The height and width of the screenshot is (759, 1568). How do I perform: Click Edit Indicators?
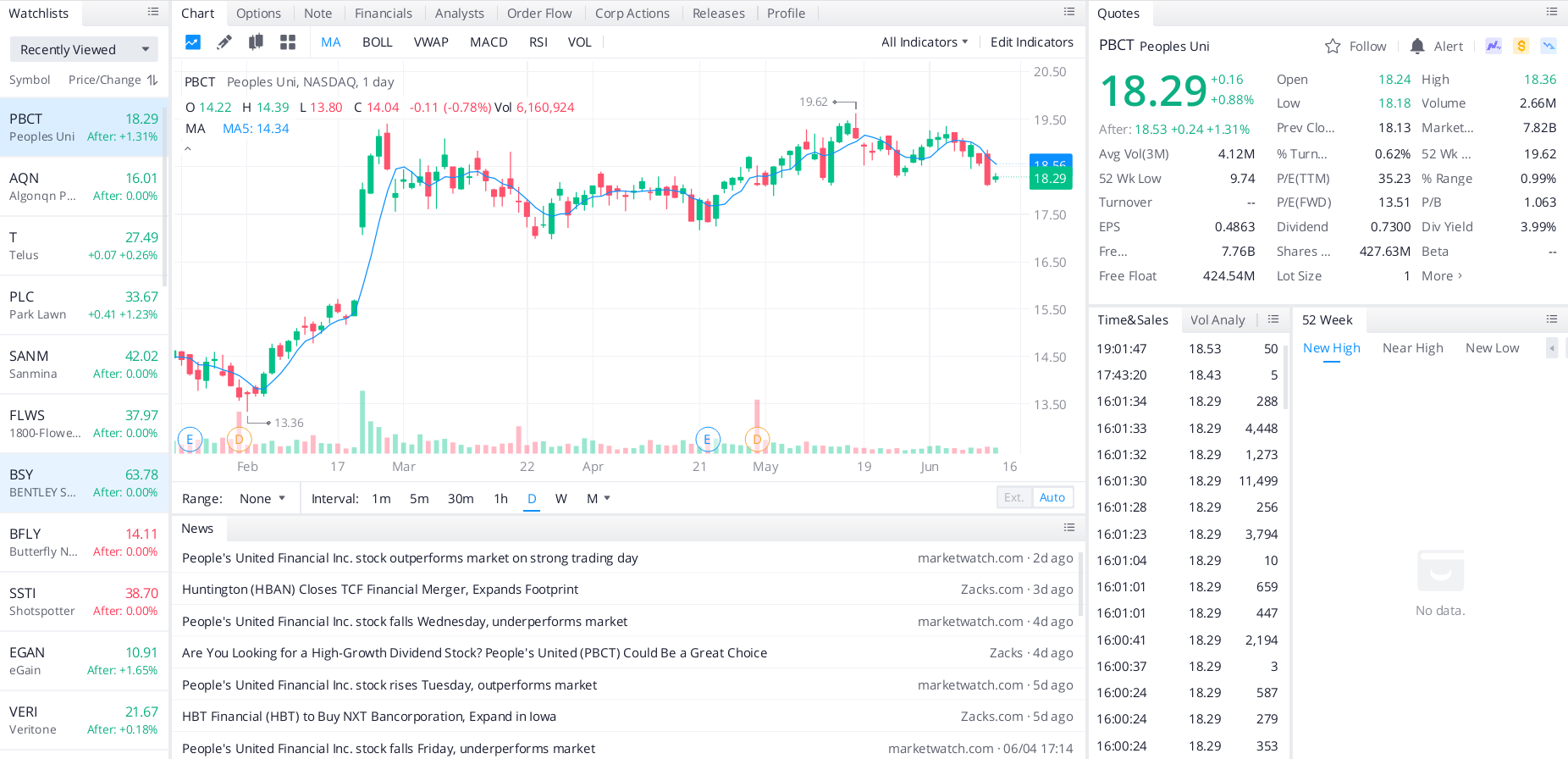[x=1032, y=42]
